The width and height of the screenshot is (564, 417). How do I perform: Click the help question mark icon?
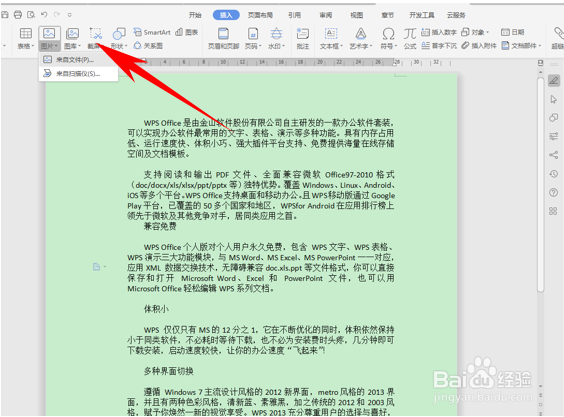554,192
